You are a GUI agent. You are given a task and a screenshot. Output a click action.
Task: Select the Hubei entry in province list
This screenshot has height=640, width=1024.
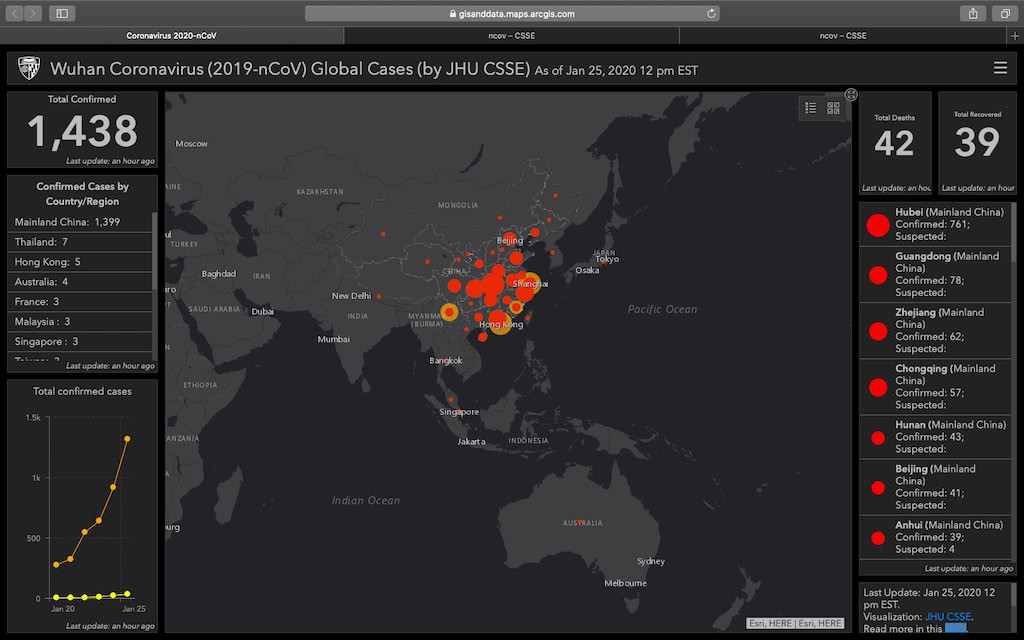pyautogui.click(x=936, y=224)
